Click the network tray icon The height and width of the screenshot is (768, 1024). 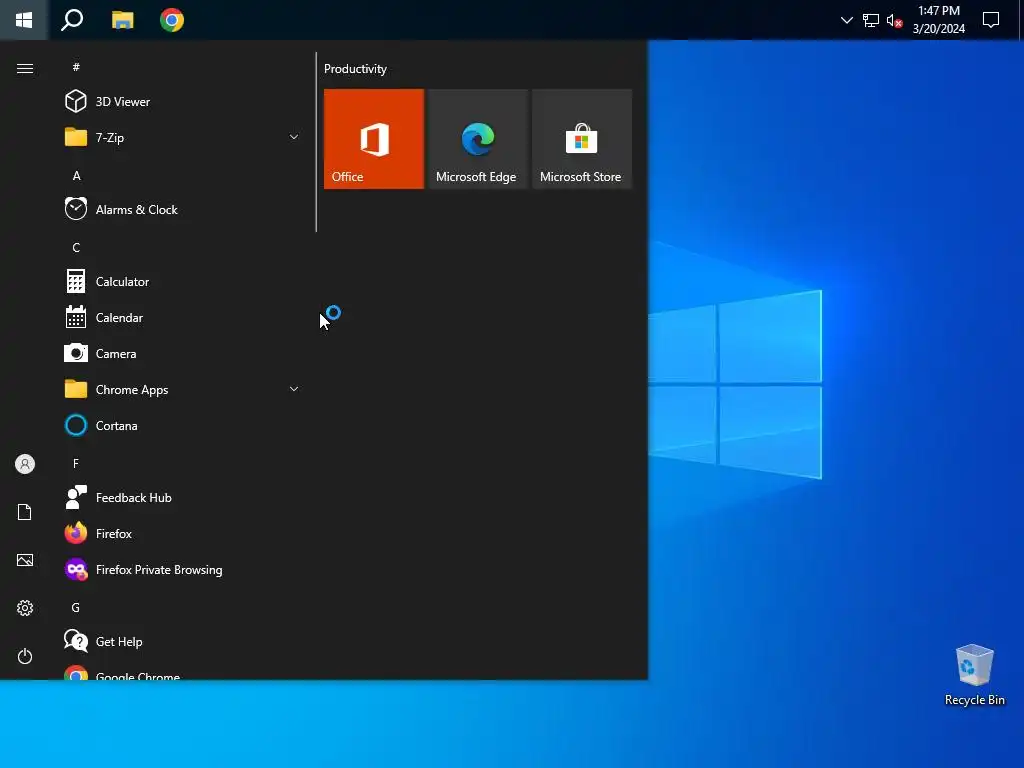pos(871,20)
